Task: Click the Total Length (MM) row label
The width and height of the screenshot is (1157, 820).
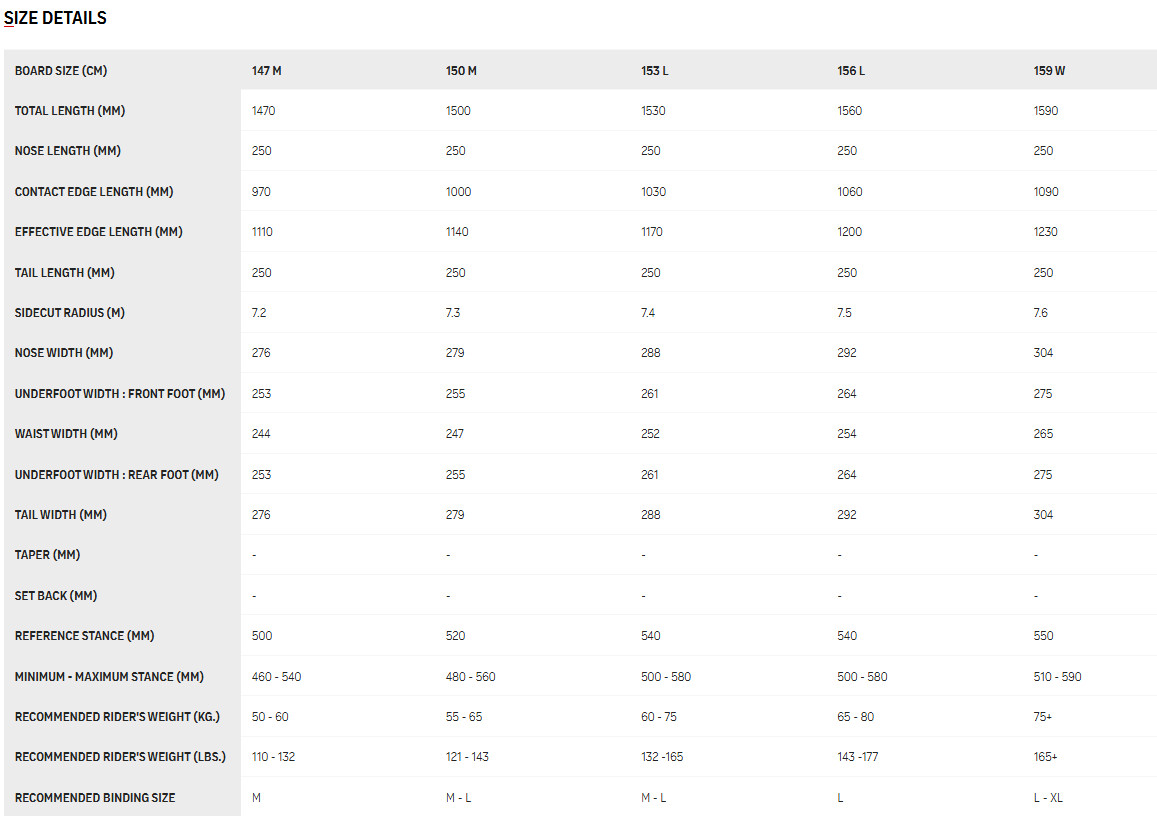Action: [x=70, y=111]
